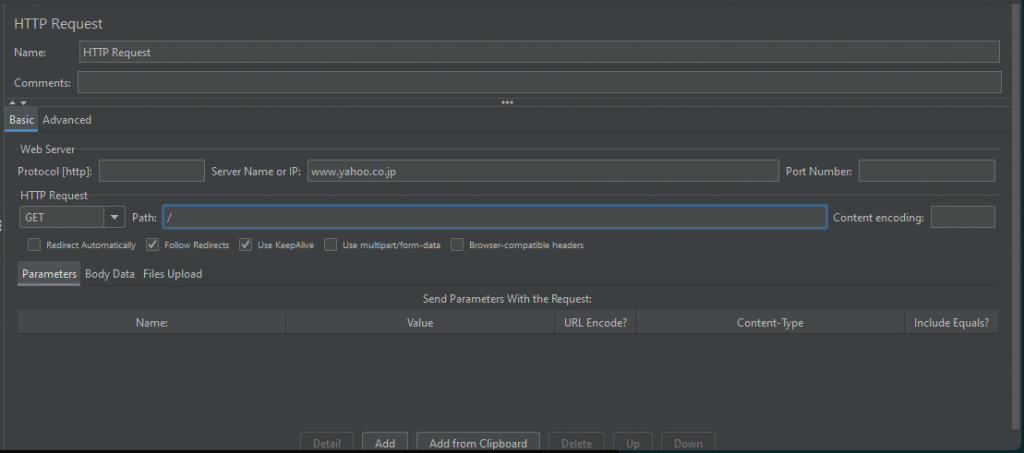Select the Files Upload tab
1024x453 pixels.
[172, 274]
